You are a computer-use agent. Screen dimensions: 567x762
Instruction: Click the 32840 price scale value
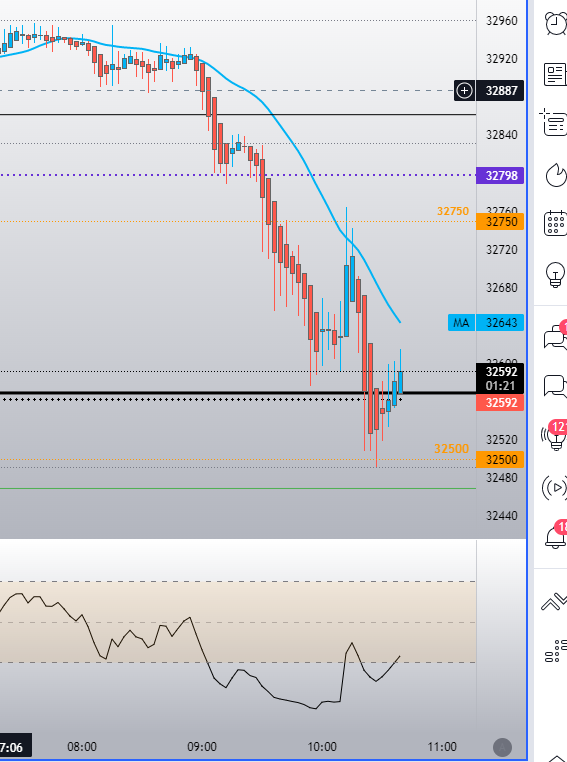(x=501, y=135)
